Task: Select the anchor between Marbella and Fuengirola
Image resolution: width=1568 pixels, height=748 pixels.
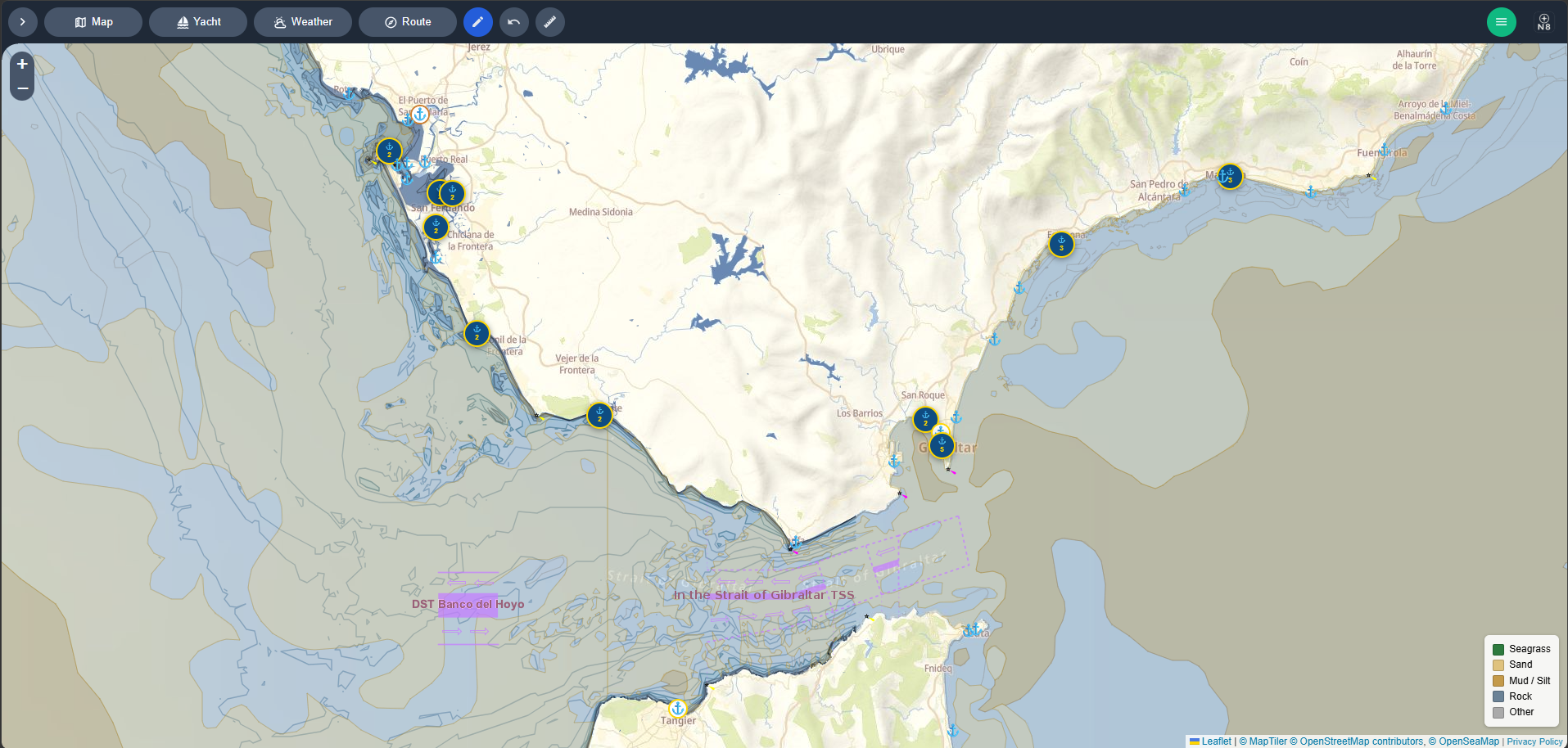Action: (x=1310, y=192)
